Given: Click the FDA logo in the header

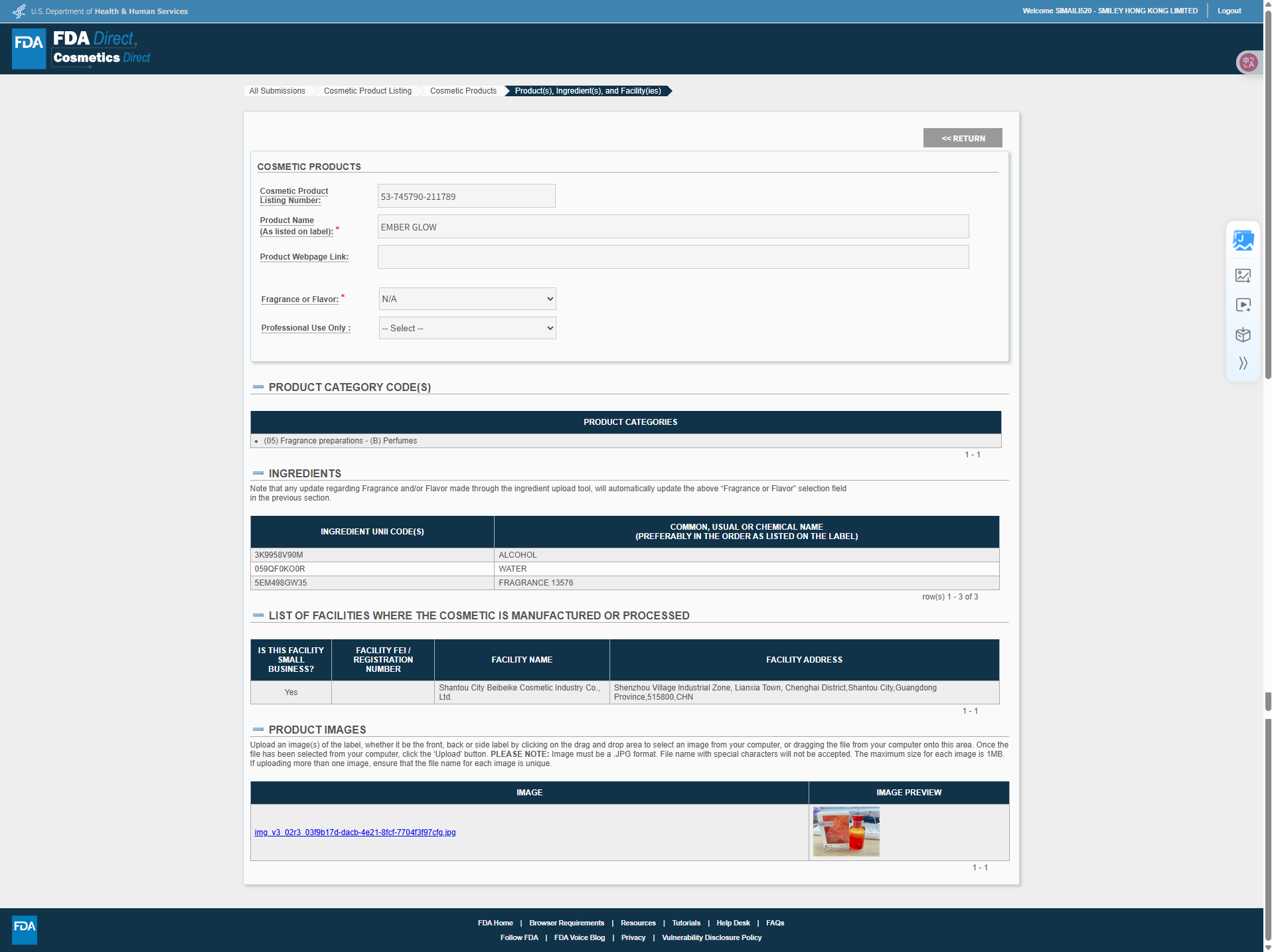Looking at the screenshot, I should tap(29, 48).
